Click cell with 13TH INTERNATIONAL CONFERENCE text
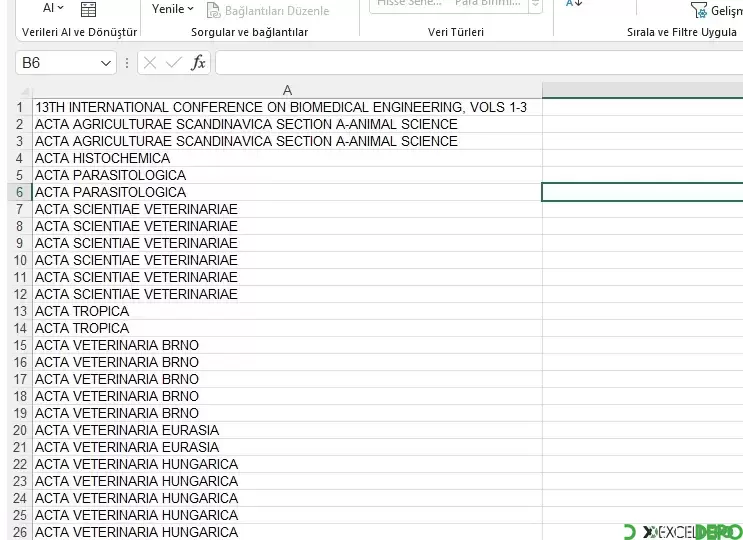 (x=287, y=108)
